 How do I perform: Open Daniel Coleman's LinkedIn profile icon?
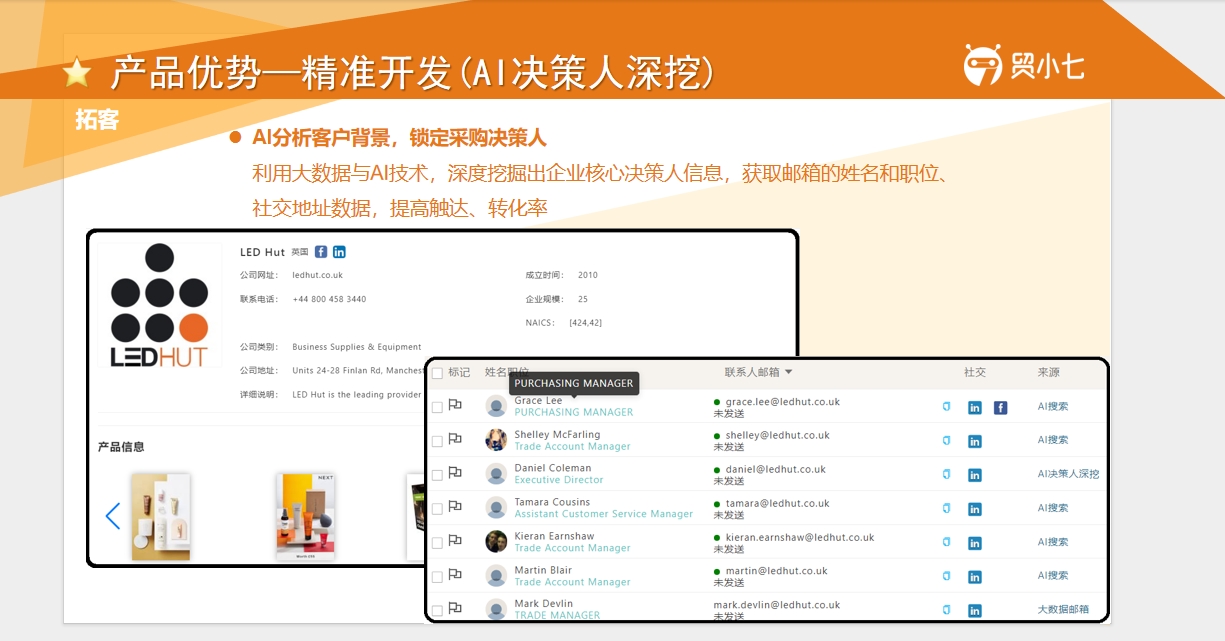[975, 476]
